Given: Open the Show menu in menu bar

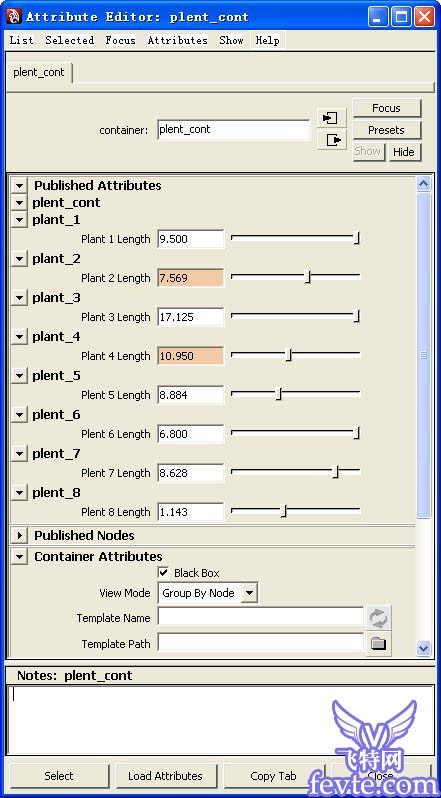Looking at the screenshot, I should [231, 40].
